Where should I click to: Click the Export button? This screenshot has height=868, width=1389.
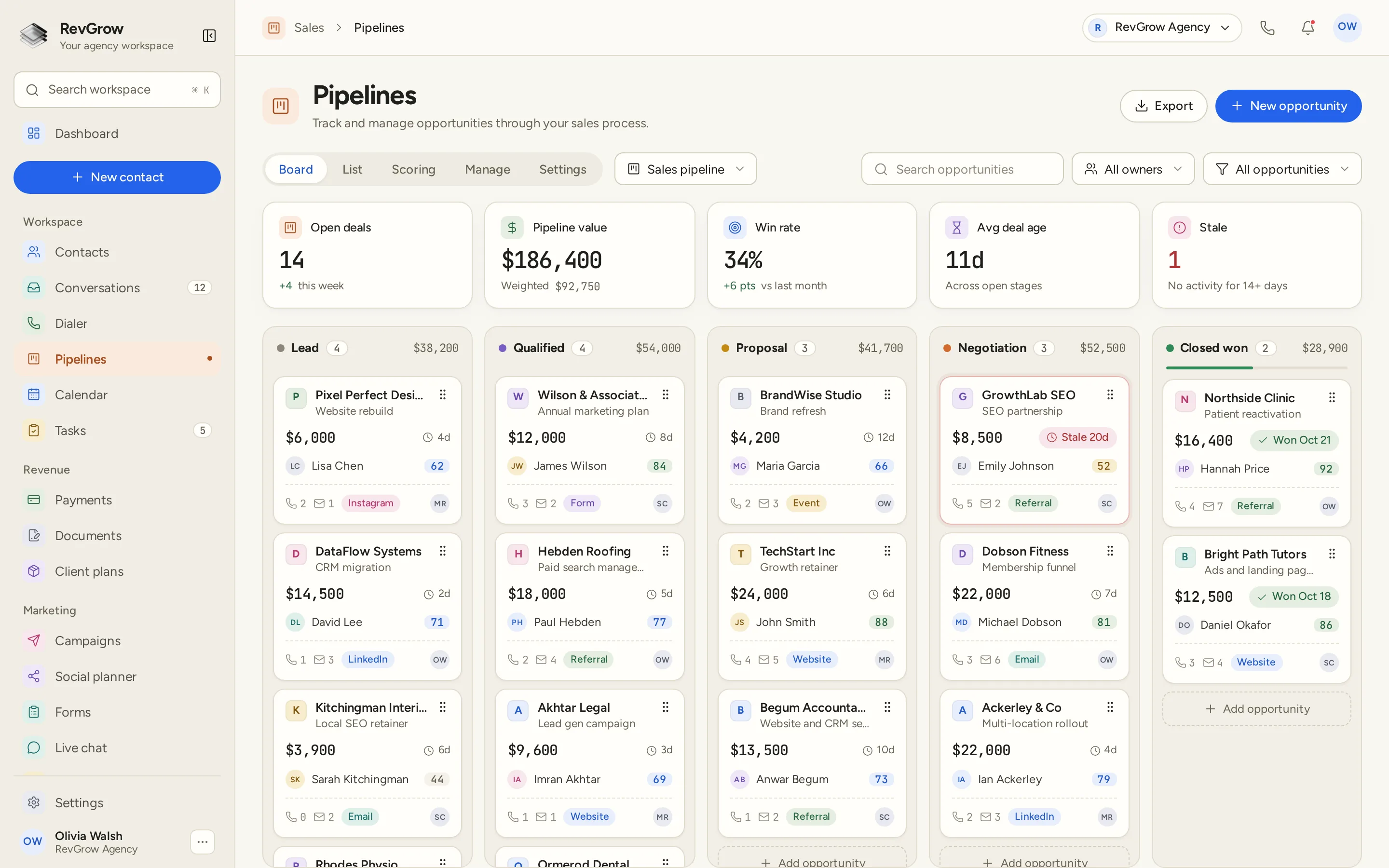click(x=1163, y=106)
